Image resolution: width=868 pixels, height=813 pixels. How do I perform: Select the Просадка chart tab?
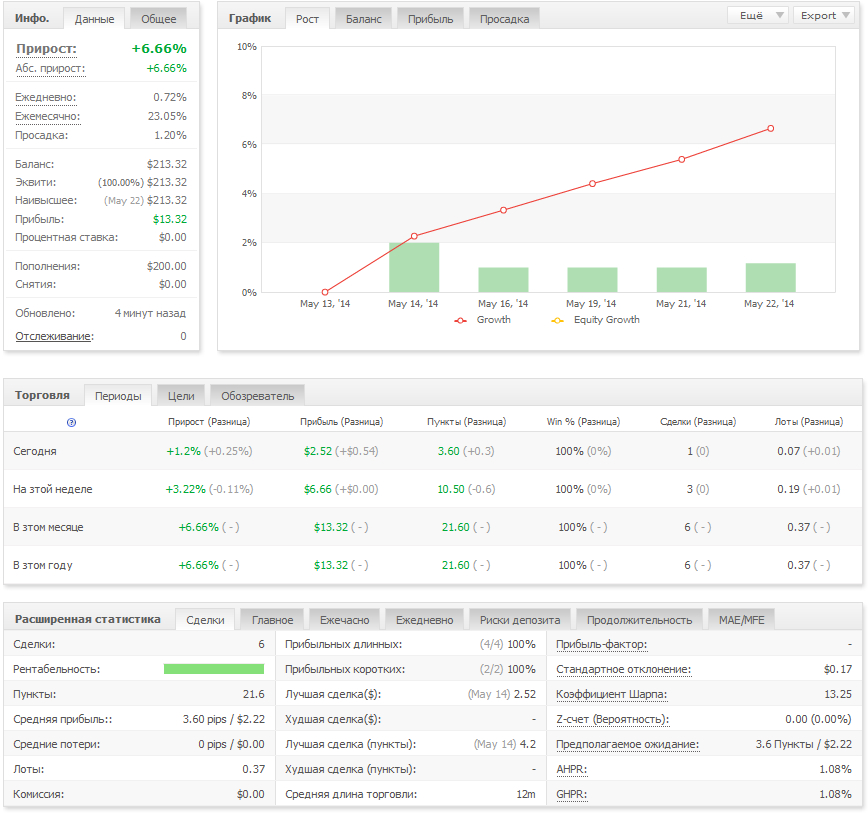coord(504,19)
